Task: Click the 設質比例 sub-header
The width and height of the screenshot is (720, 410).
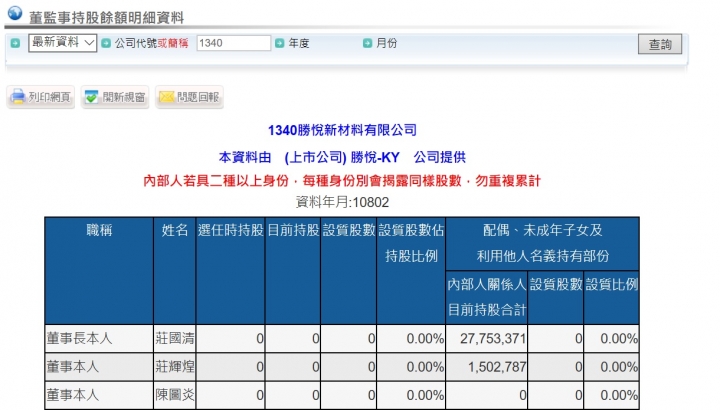Action: (x=612, y=298)
